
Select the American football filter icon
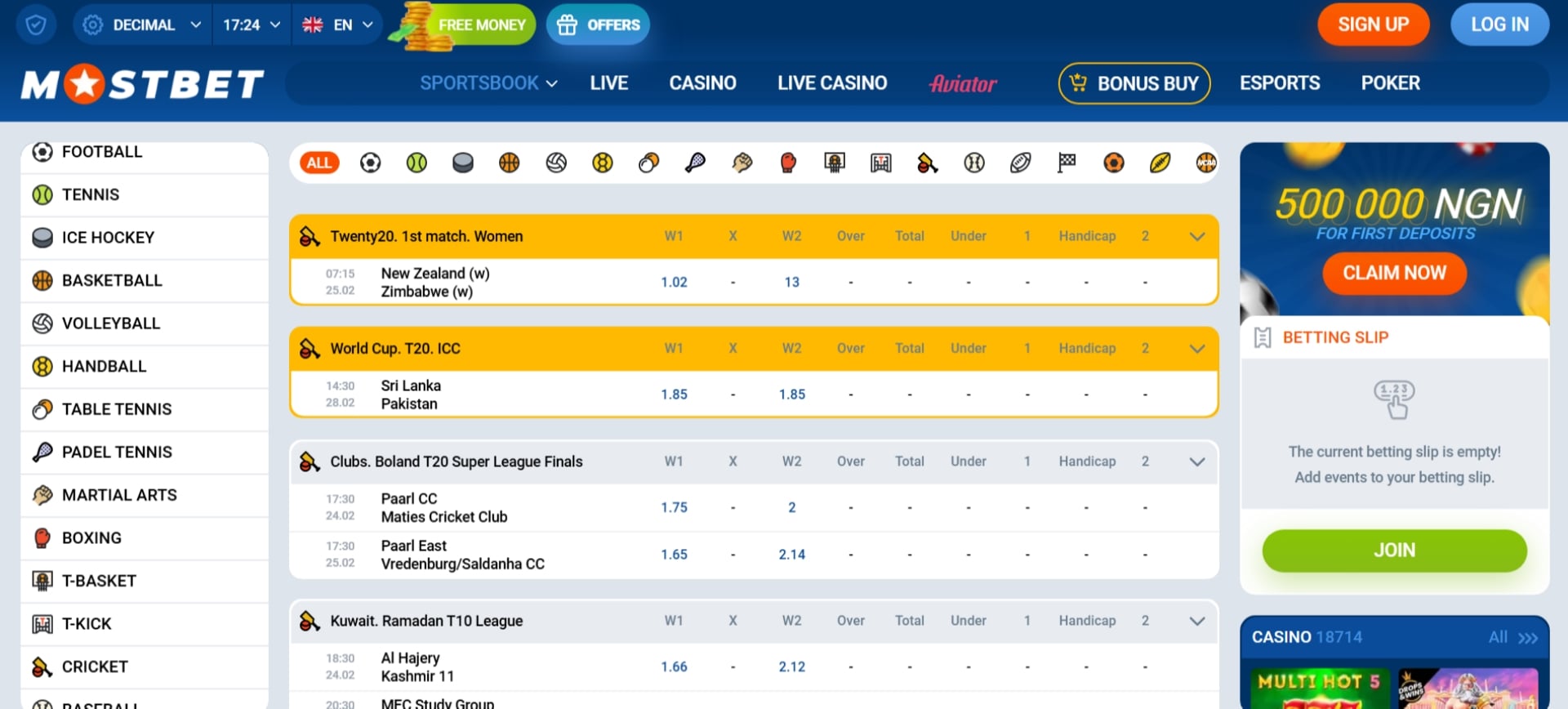tap(1021, 163)
